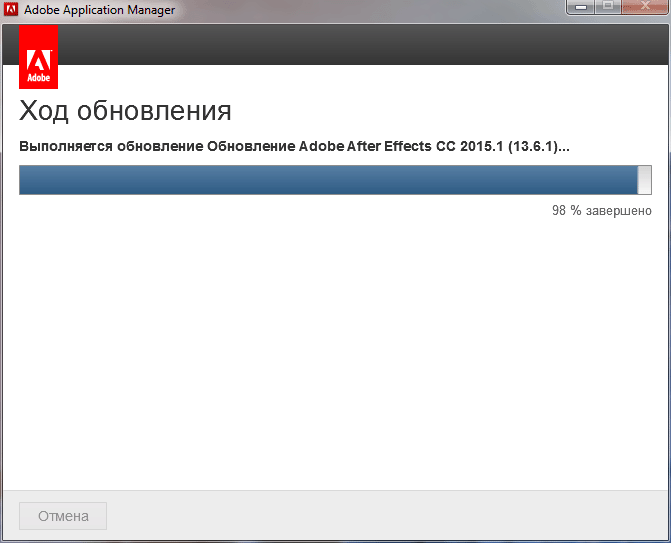Close the Adobe Application Manager window

click(645, 7)
